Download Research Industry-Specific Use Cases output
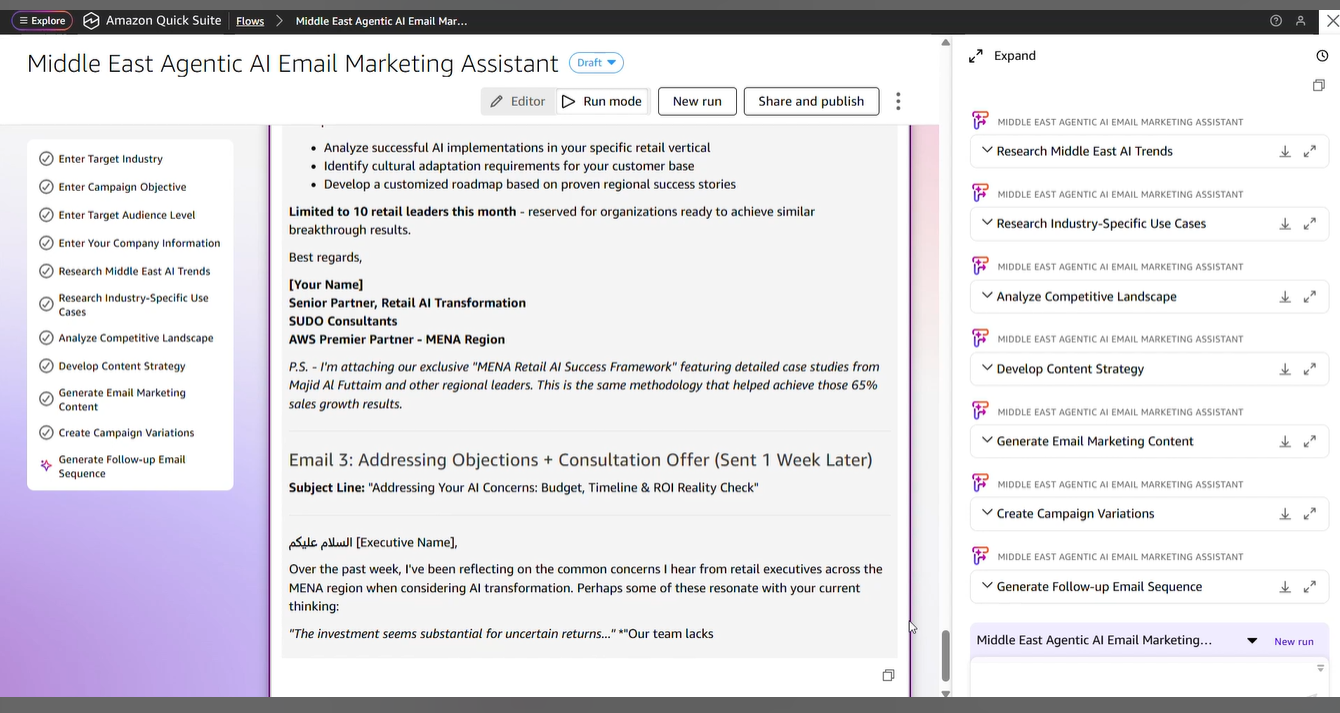Viewport: 1340px width, 713px height. tap(1285, 224)
